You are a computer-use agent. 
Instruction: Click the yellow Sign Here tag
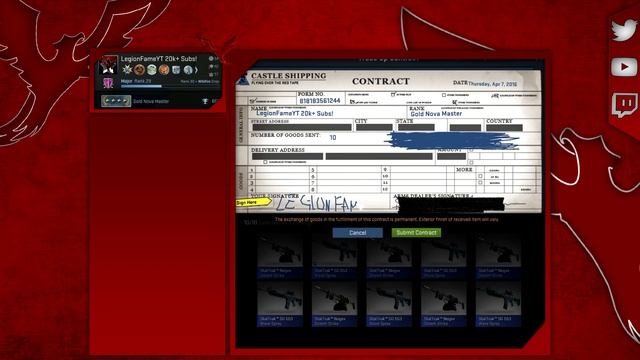pyautogui.click(x=253, y=202)
